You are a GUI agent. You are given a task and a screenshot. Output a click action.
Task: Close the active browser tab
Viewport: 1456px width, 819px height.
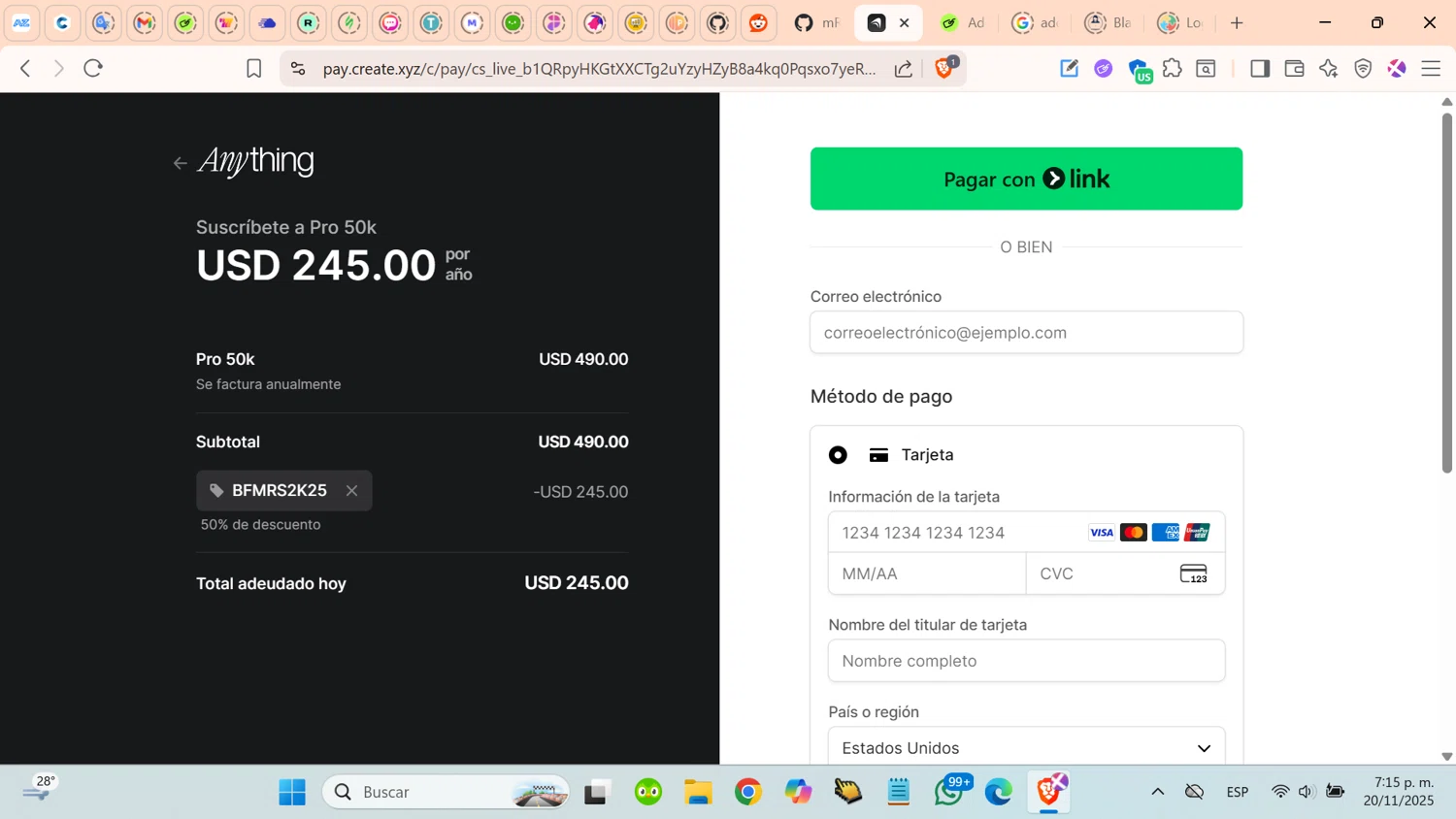point(904,22)
